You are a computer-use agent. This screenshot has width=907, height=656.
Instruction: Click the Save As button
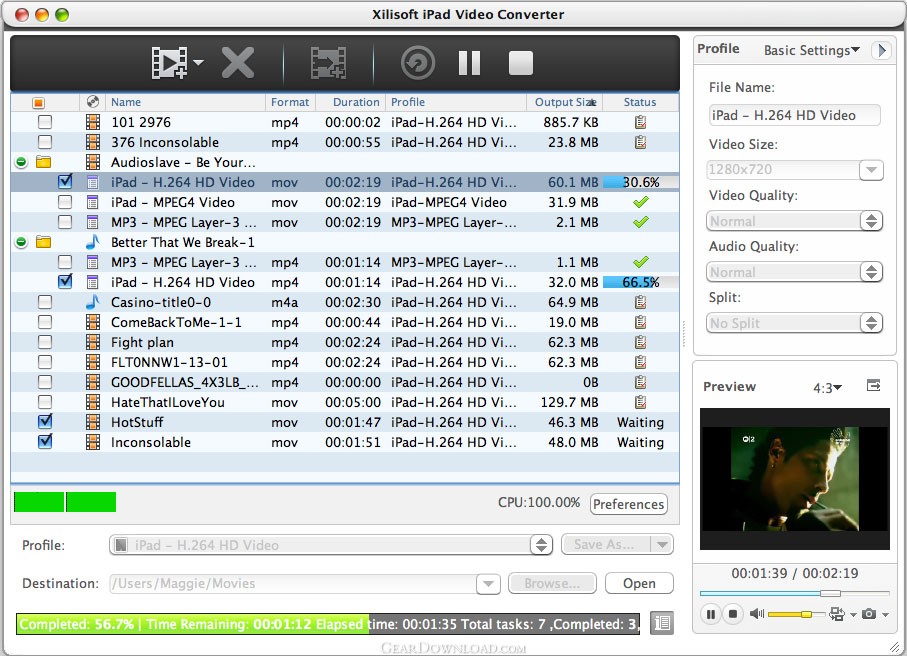(605, 544)
